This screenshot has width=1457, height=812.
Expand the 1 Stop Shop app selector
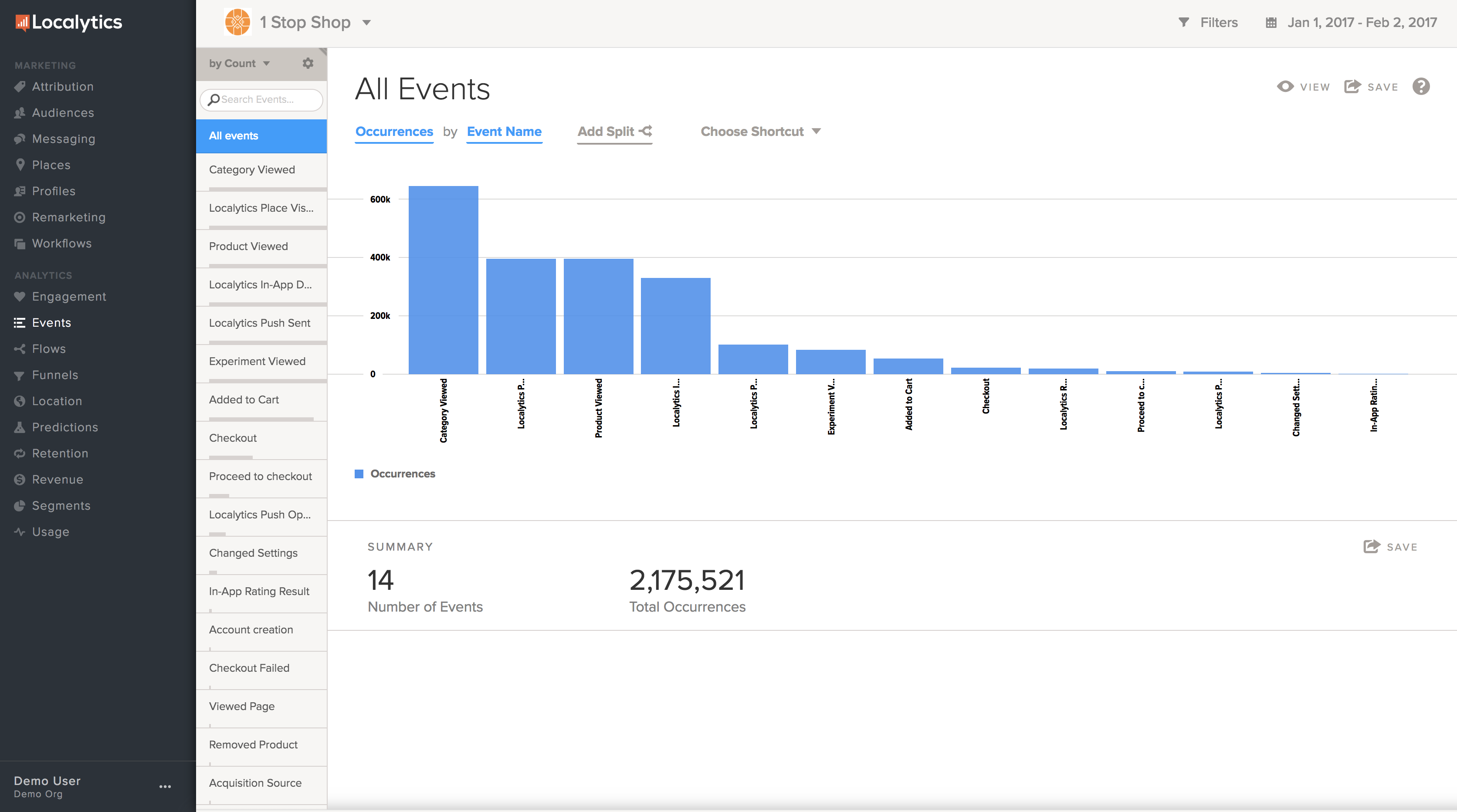tap(366, 23)
